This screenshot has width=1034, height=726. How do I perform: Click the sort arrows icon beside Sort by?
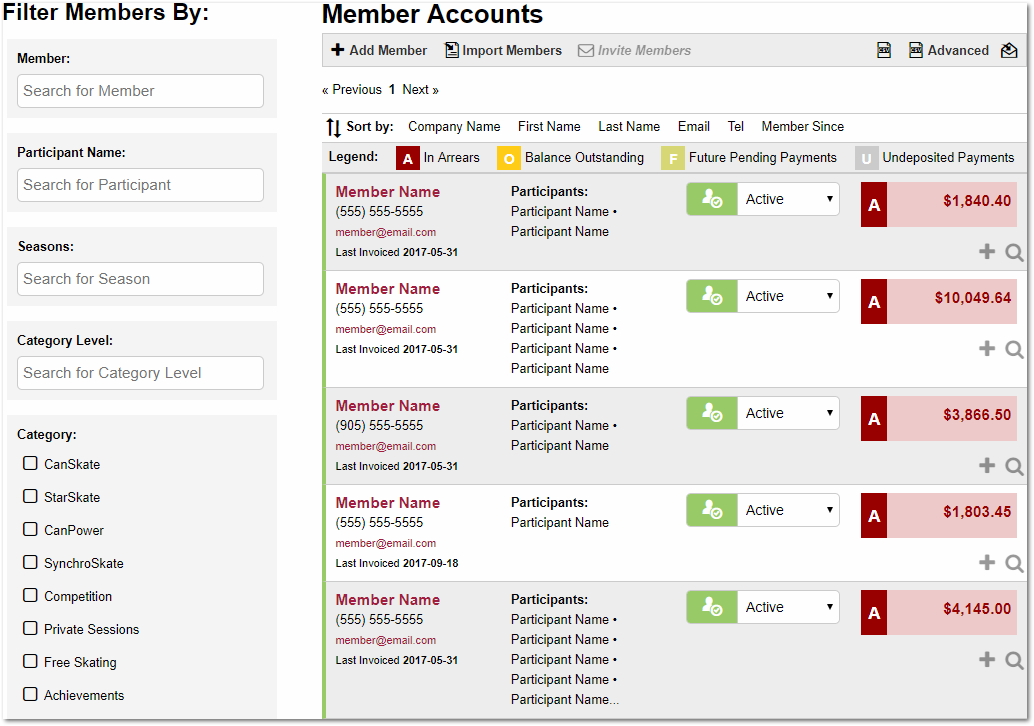tap(334, 127)
